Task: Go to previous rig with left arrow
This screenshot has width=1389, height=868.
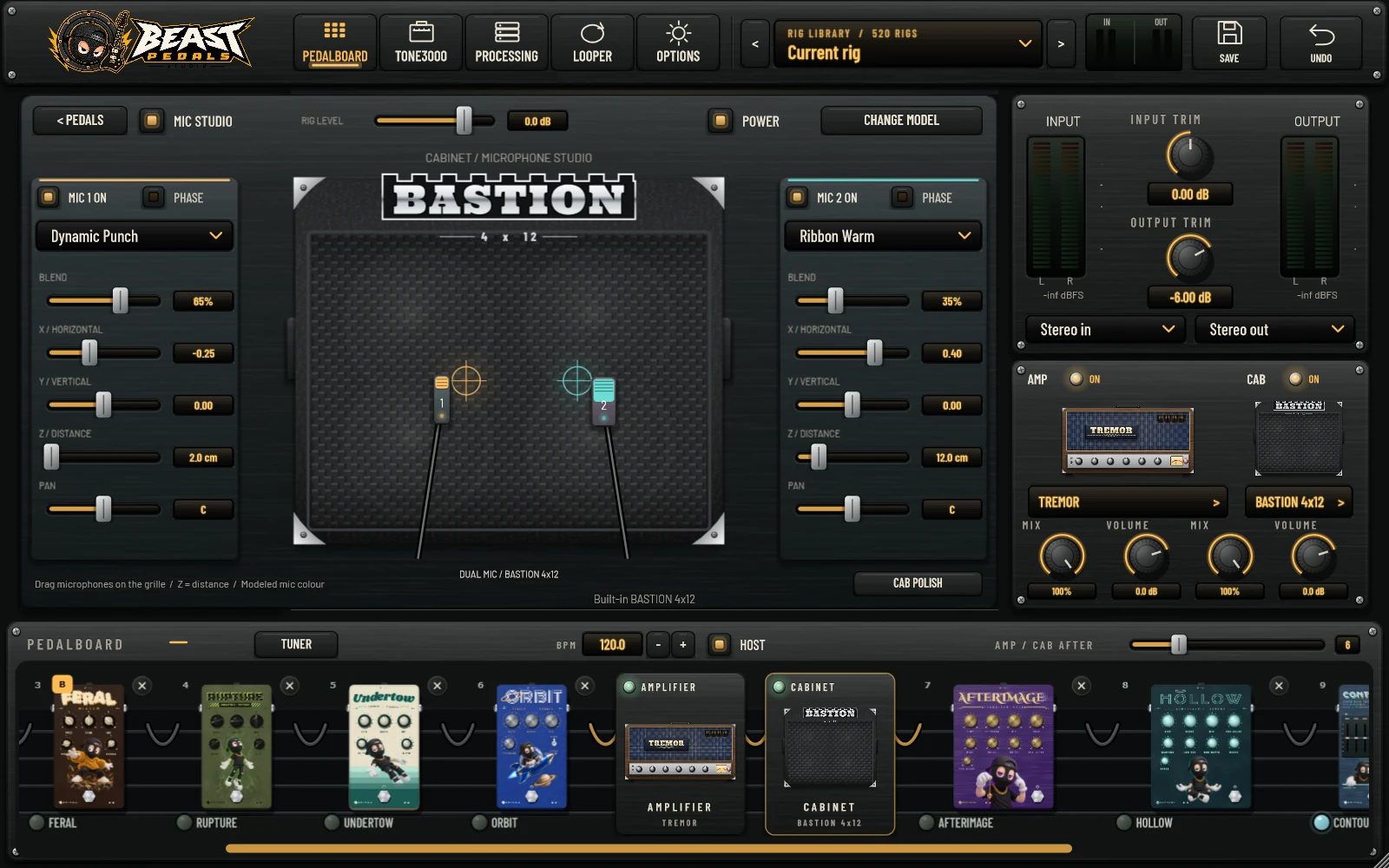Action: [x=755, y=43]
